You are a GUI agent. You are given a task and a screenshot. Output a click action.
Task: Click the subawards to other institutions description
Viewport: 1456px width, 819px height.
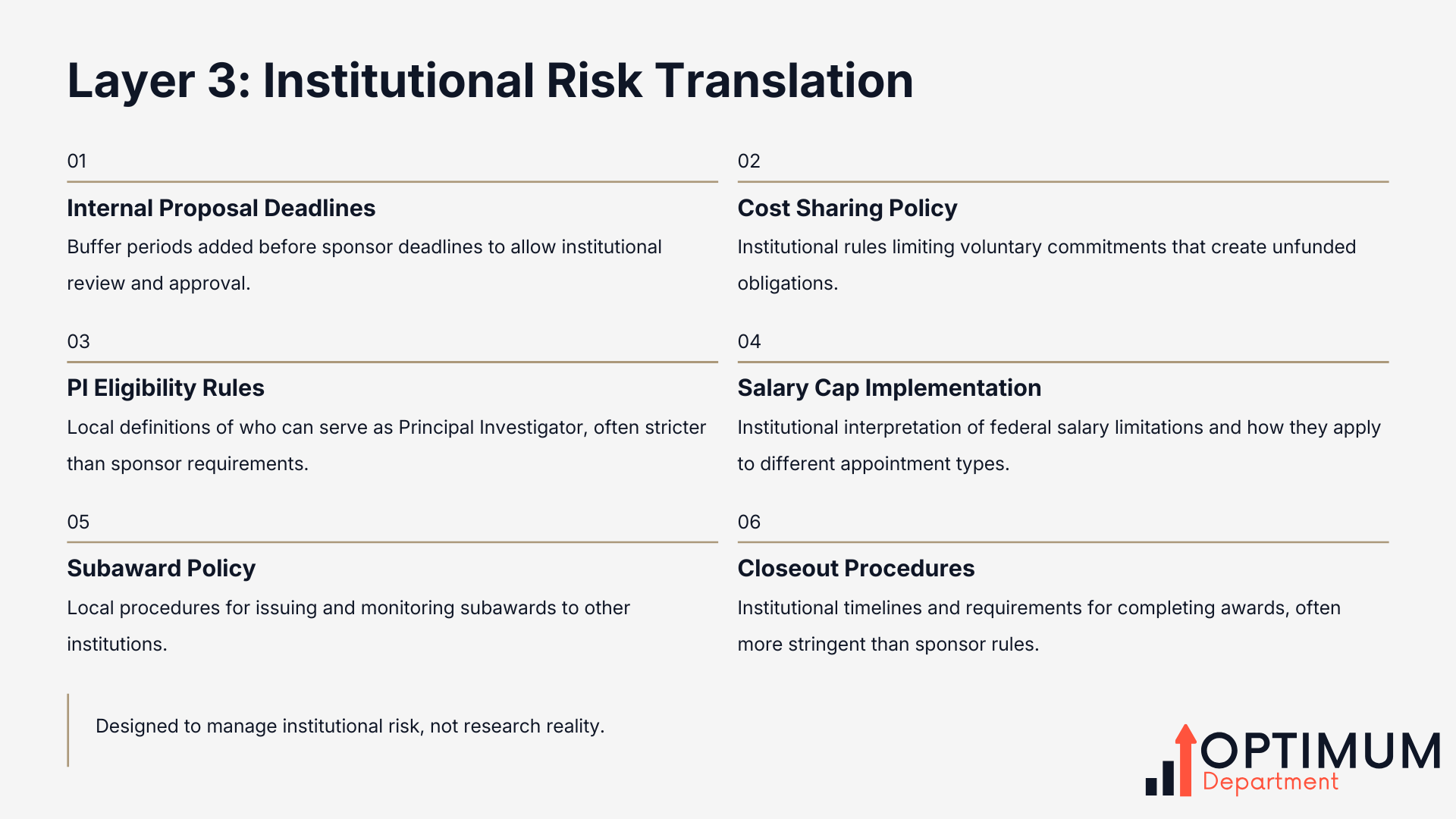(348, 626)
